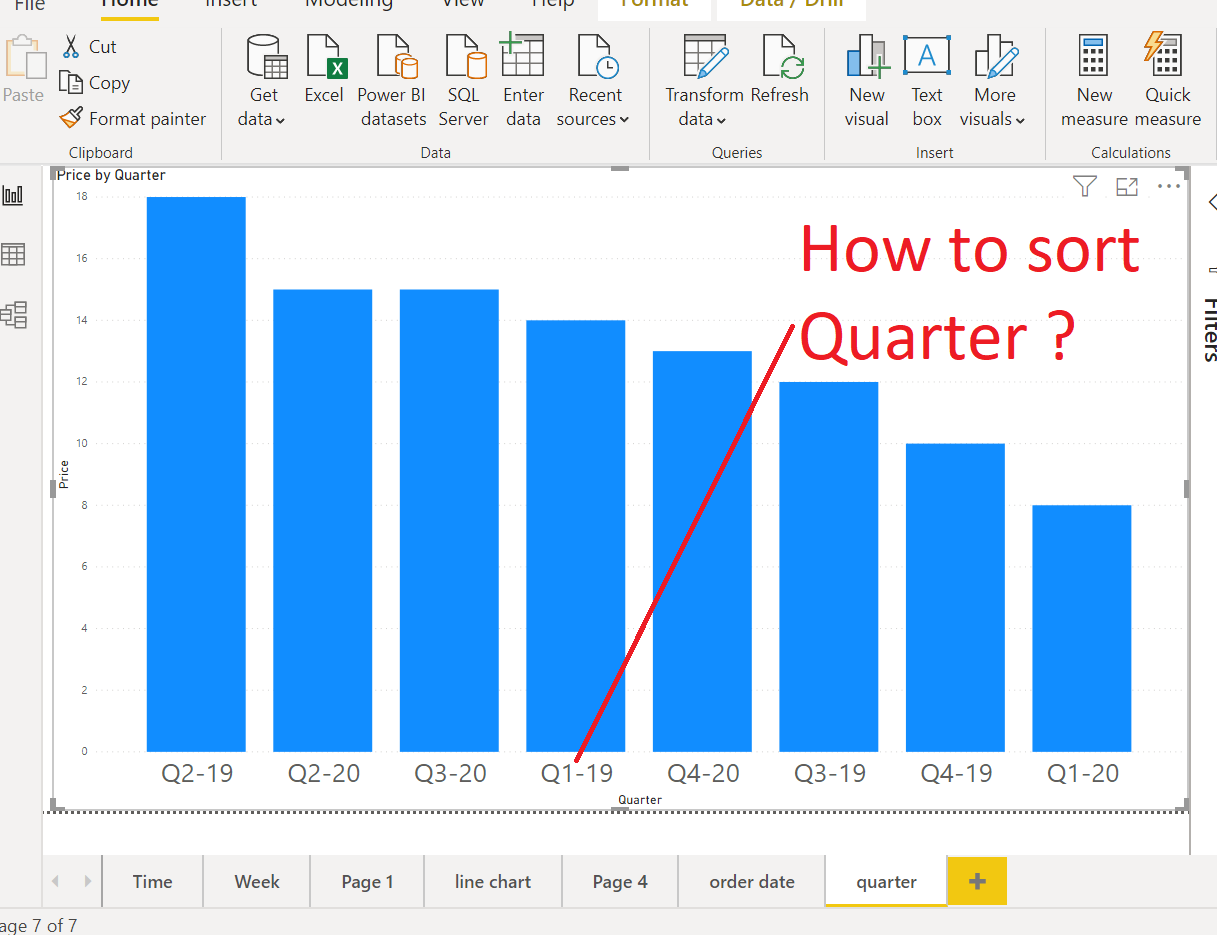Click the Price by Quarter chart title
This screenshot has width=1217, height=935.
(x=111, y=175)
